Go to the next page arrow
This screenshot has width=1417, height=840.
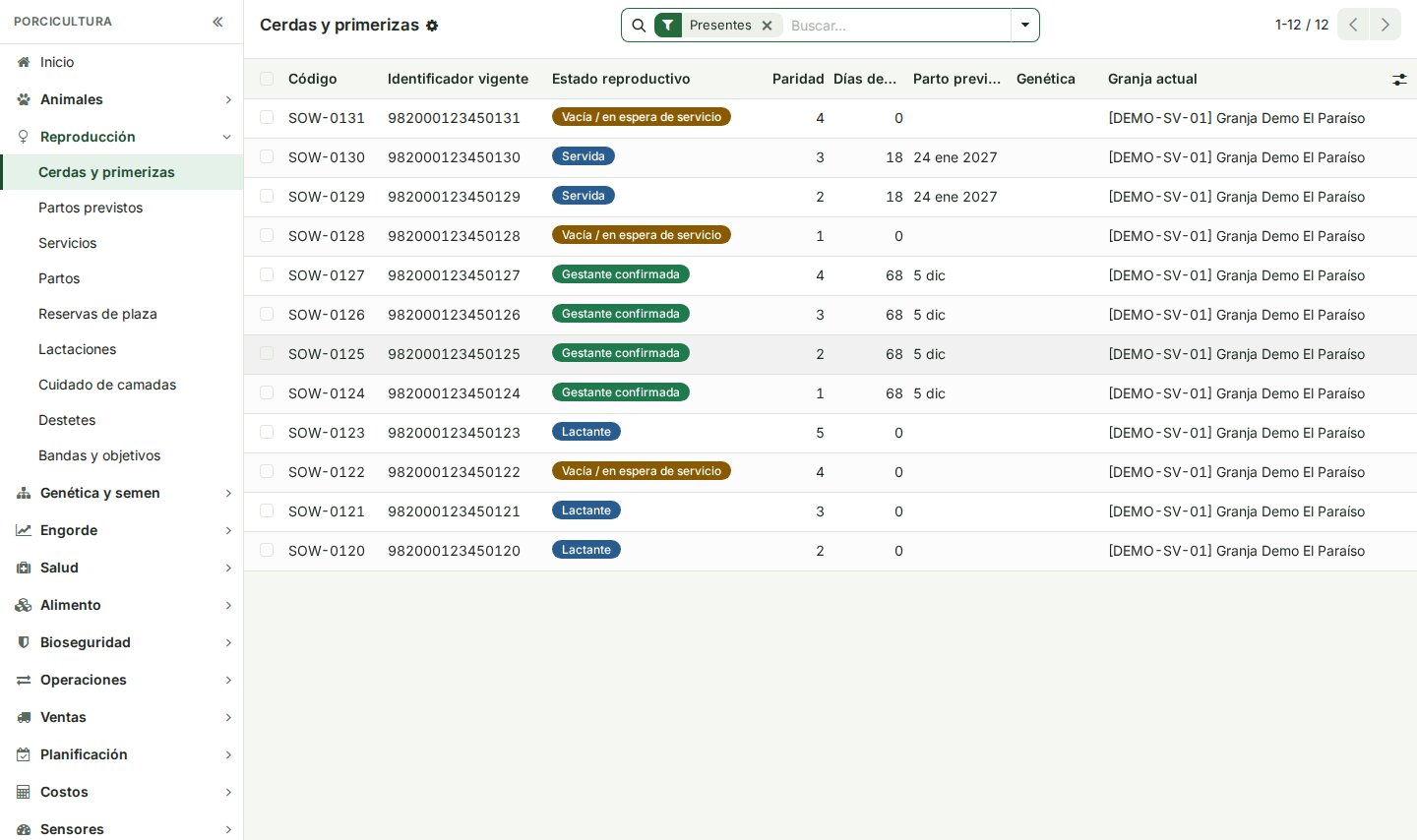[1386, 25]
